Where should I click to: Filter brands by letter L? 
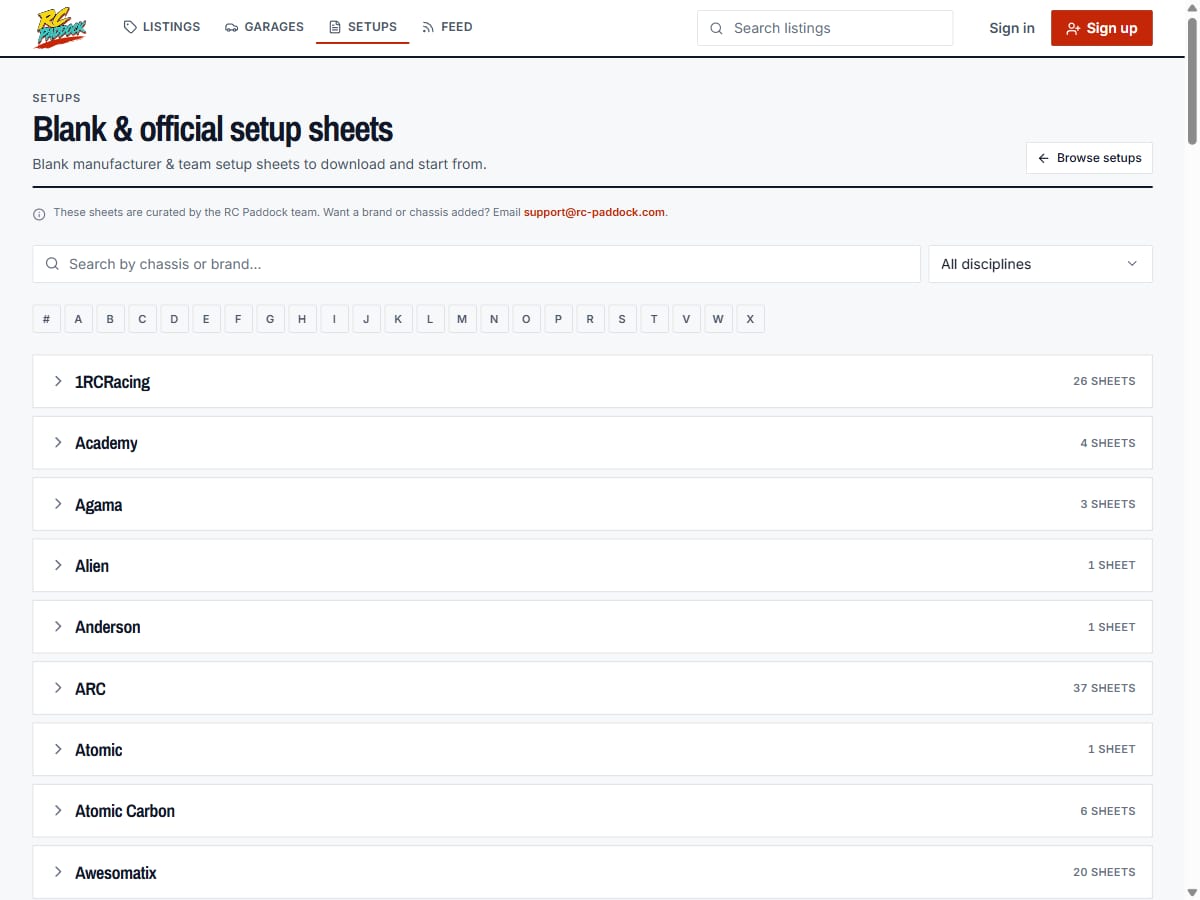(x=430, y=319)
